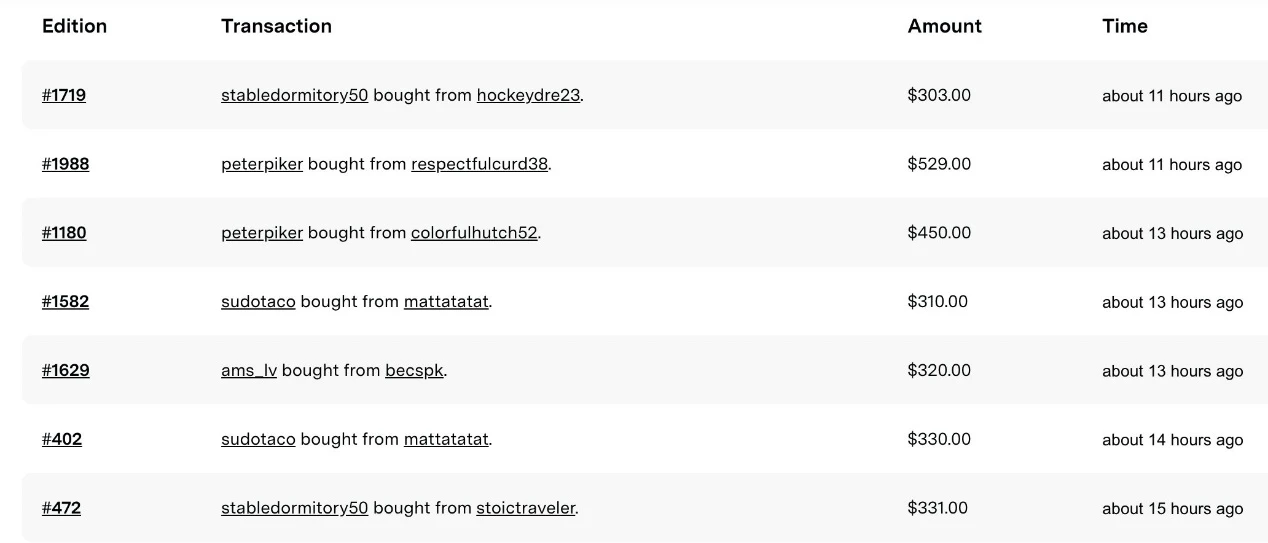1268x543 pixels.
Task: Open edition #1582 link
Action: (65, 301)
